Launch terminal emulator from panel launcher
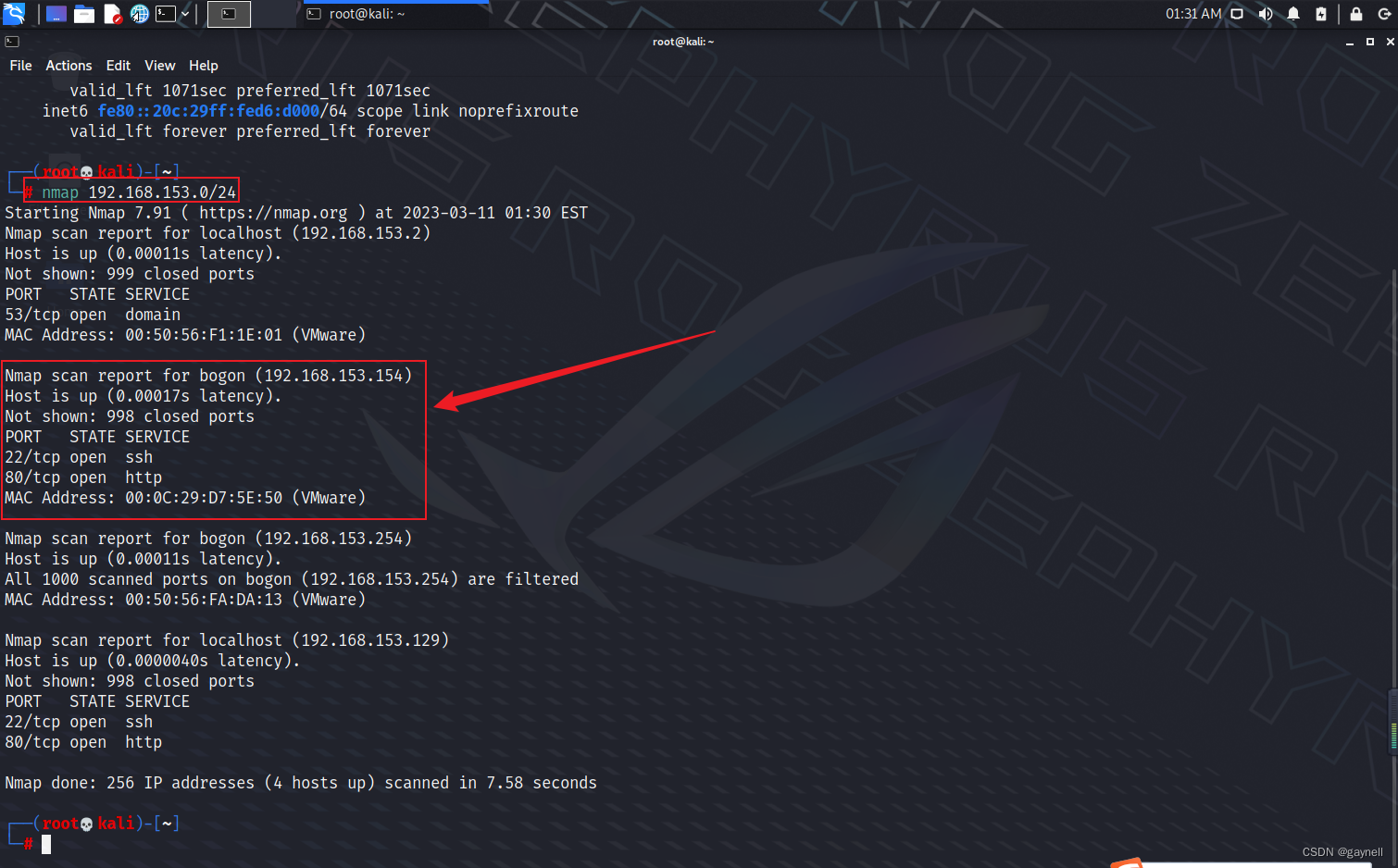The width and height of the screenshot is (1398, 868). pos(166,14)
